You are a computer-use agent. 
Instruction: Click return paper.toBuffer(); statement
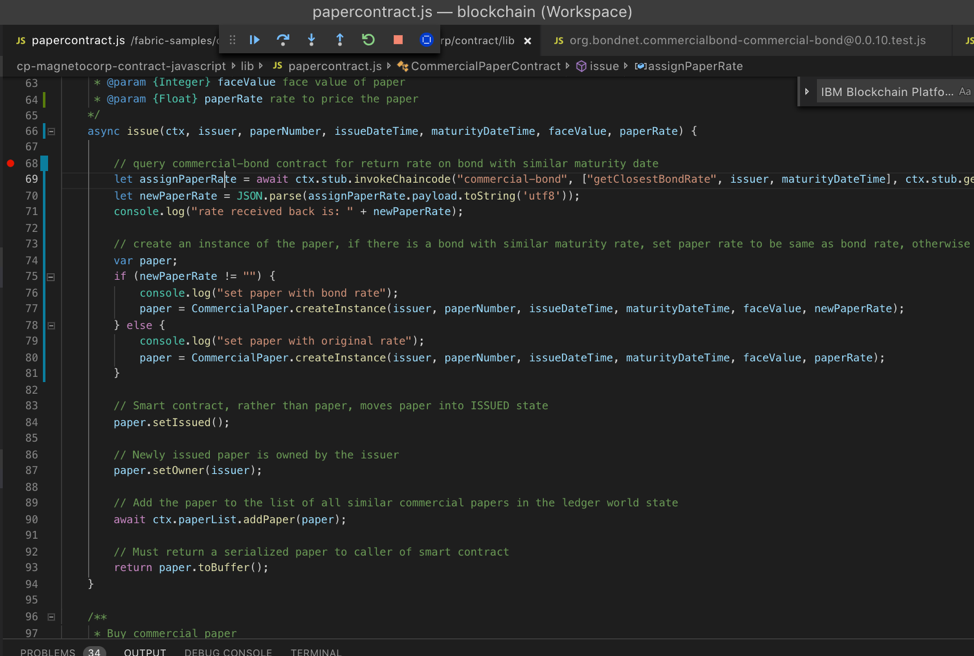[191, 568]
